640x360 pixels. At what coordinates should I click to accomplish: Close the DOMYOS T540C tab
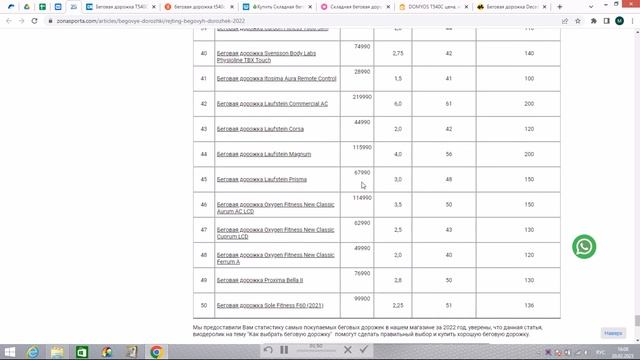click(466, 7)
